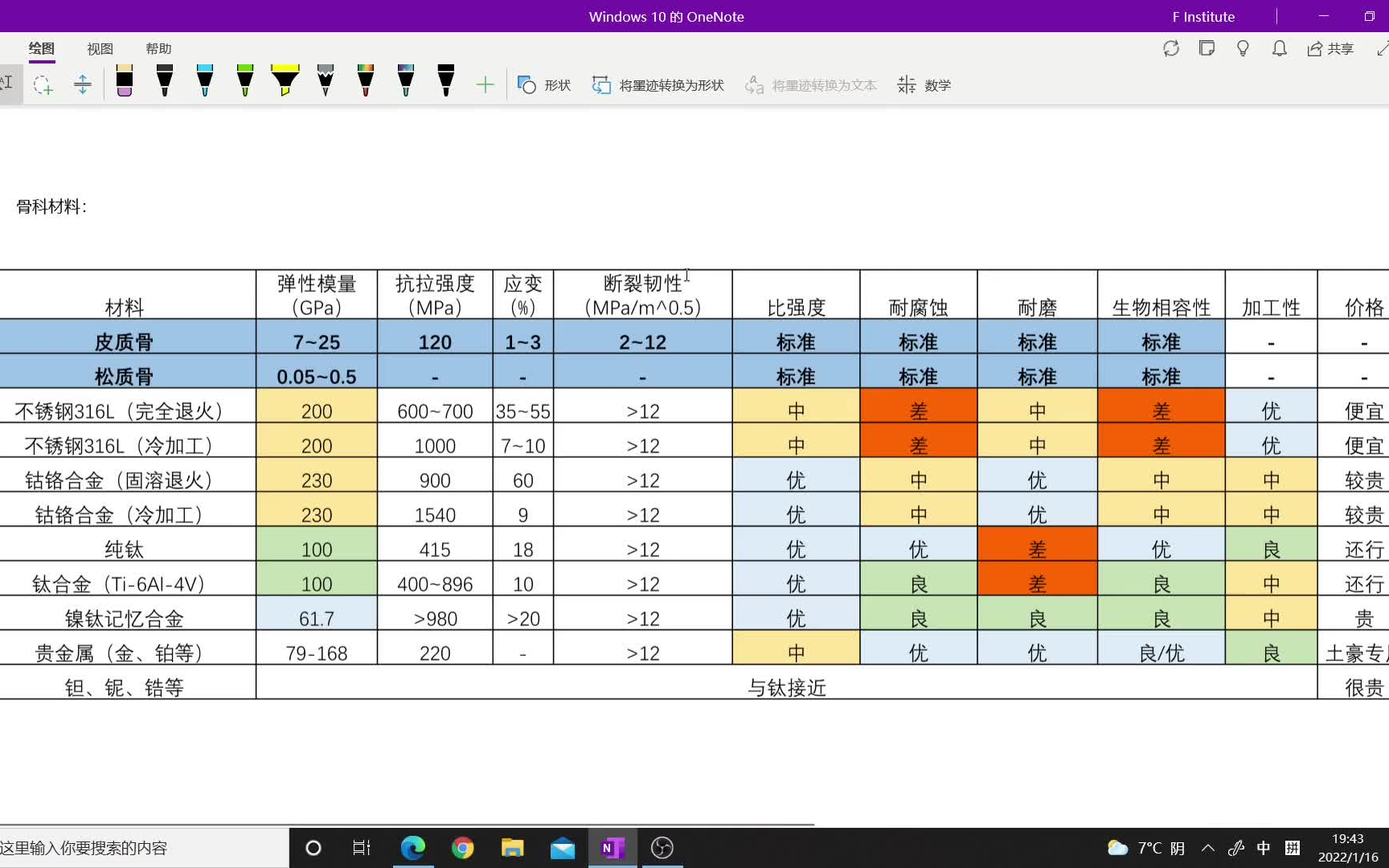Select the Eraser tool
Viewport: 1389px width, 868px height.
125,80
